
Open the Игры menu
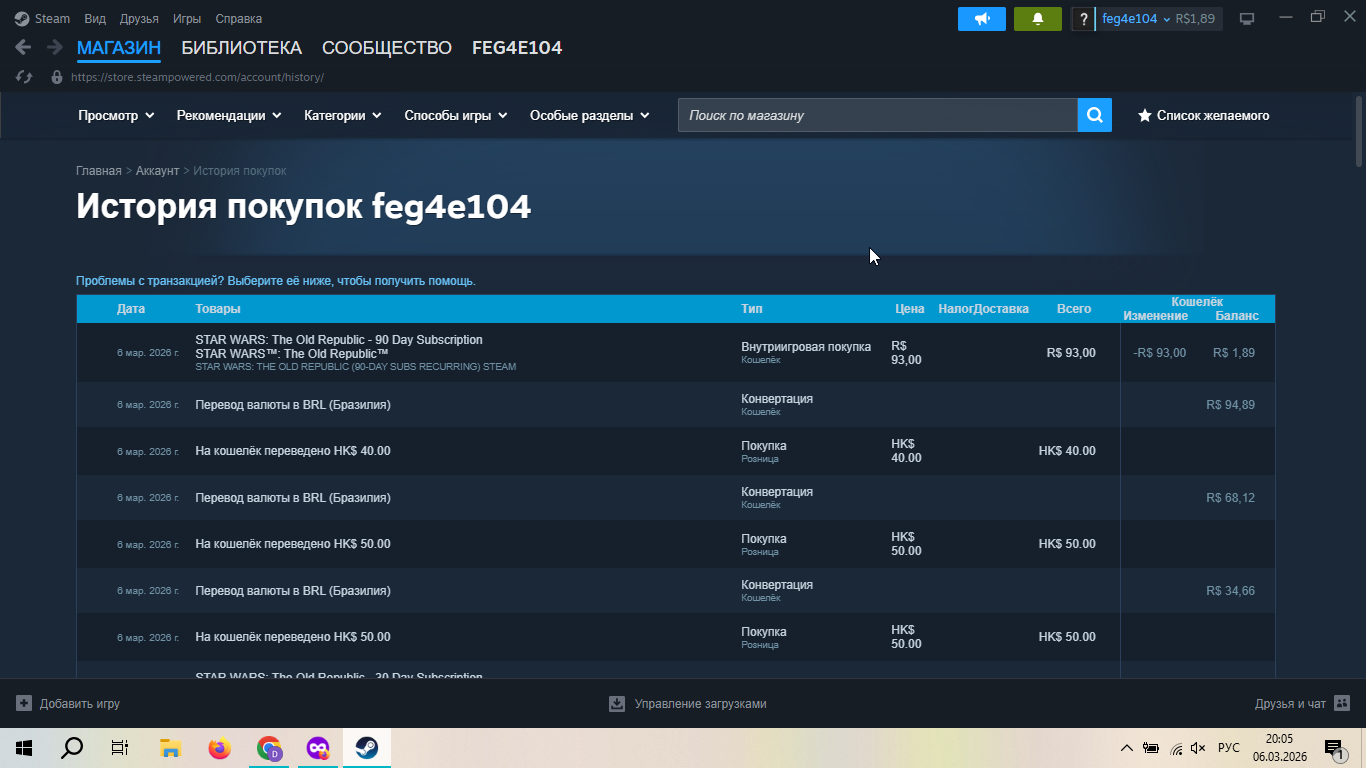(x=187, y=18)
